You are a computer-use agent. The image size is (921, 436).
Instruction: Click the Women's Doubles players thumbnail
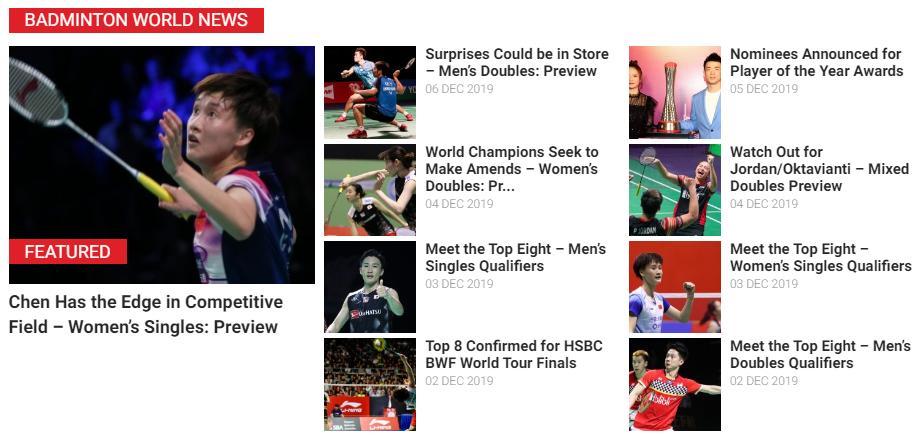(370, 190)
